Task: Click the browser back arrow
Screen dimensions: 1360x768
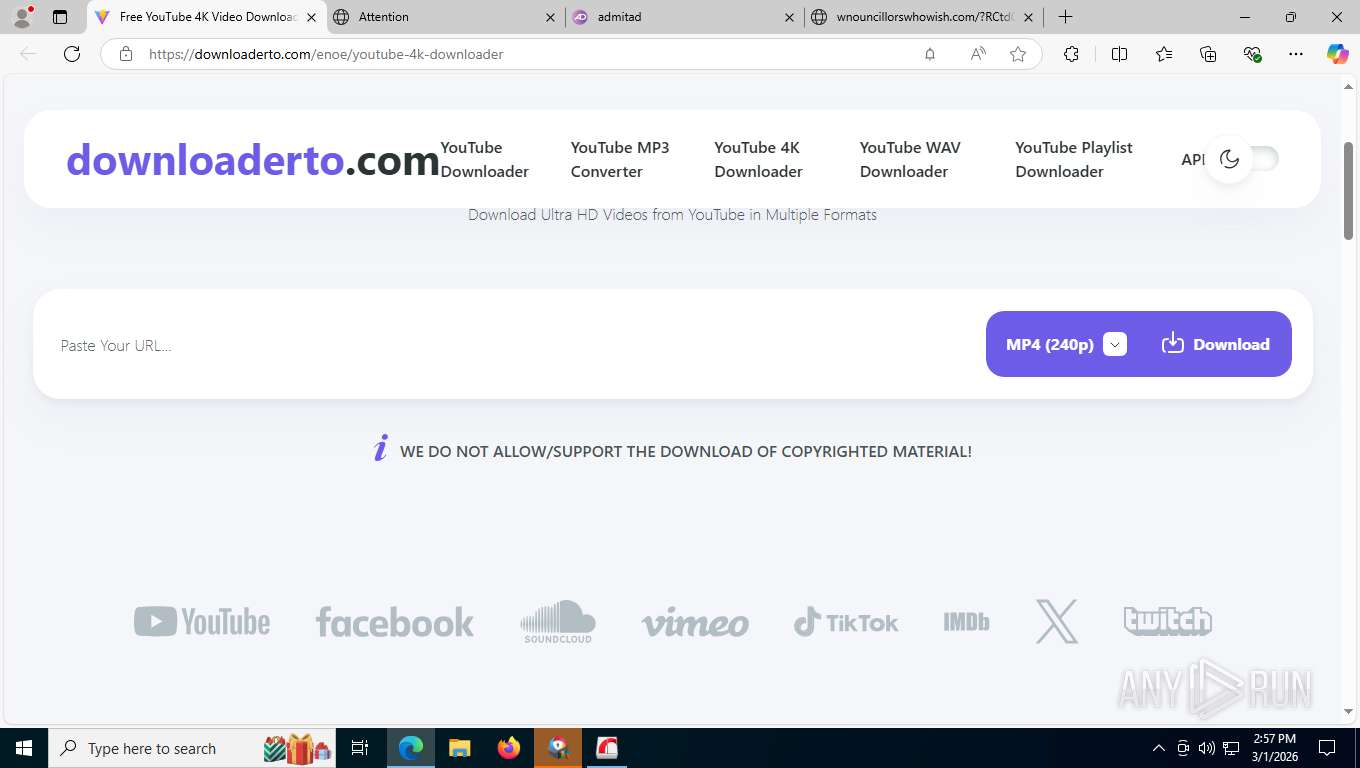Action: (x=28, y=54)
